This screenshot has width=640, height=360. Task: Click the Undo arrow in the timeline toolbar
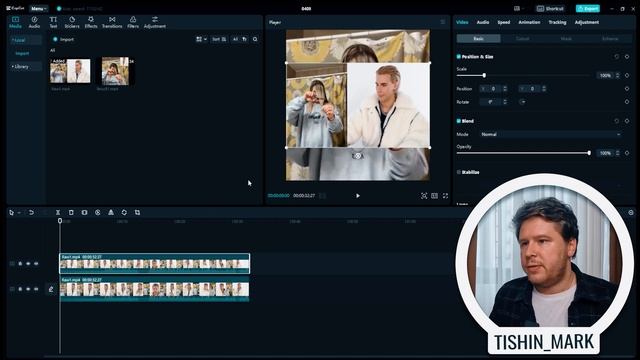tap(31, 212)
